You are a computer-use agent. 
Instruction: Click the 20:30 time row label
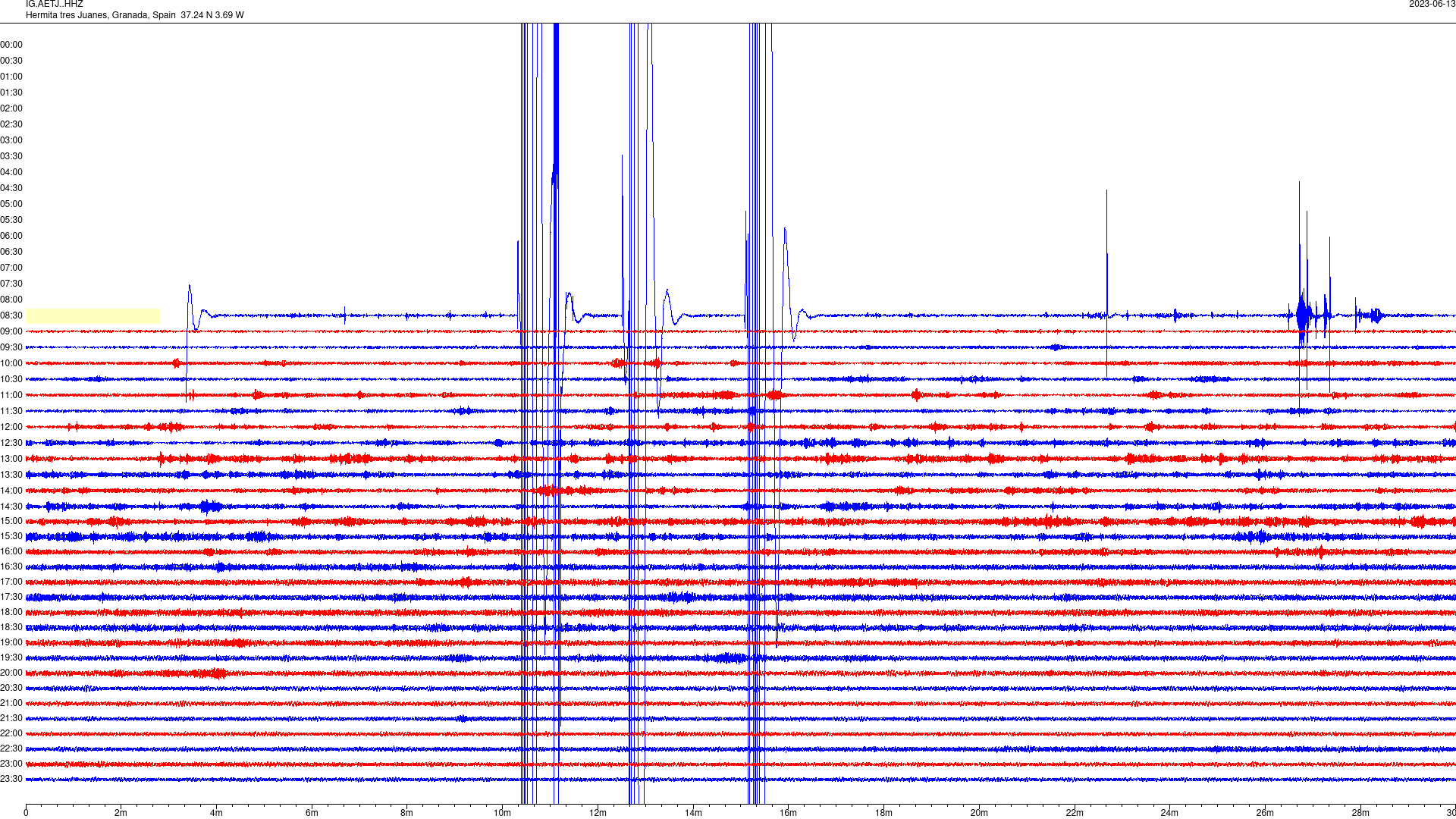point(11,688)
